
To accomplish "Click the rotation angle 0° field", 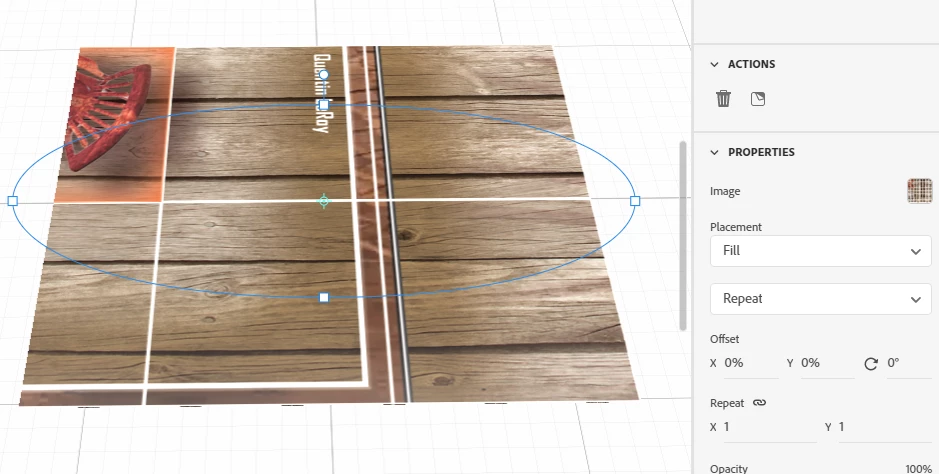I will (x=908, y=363).
